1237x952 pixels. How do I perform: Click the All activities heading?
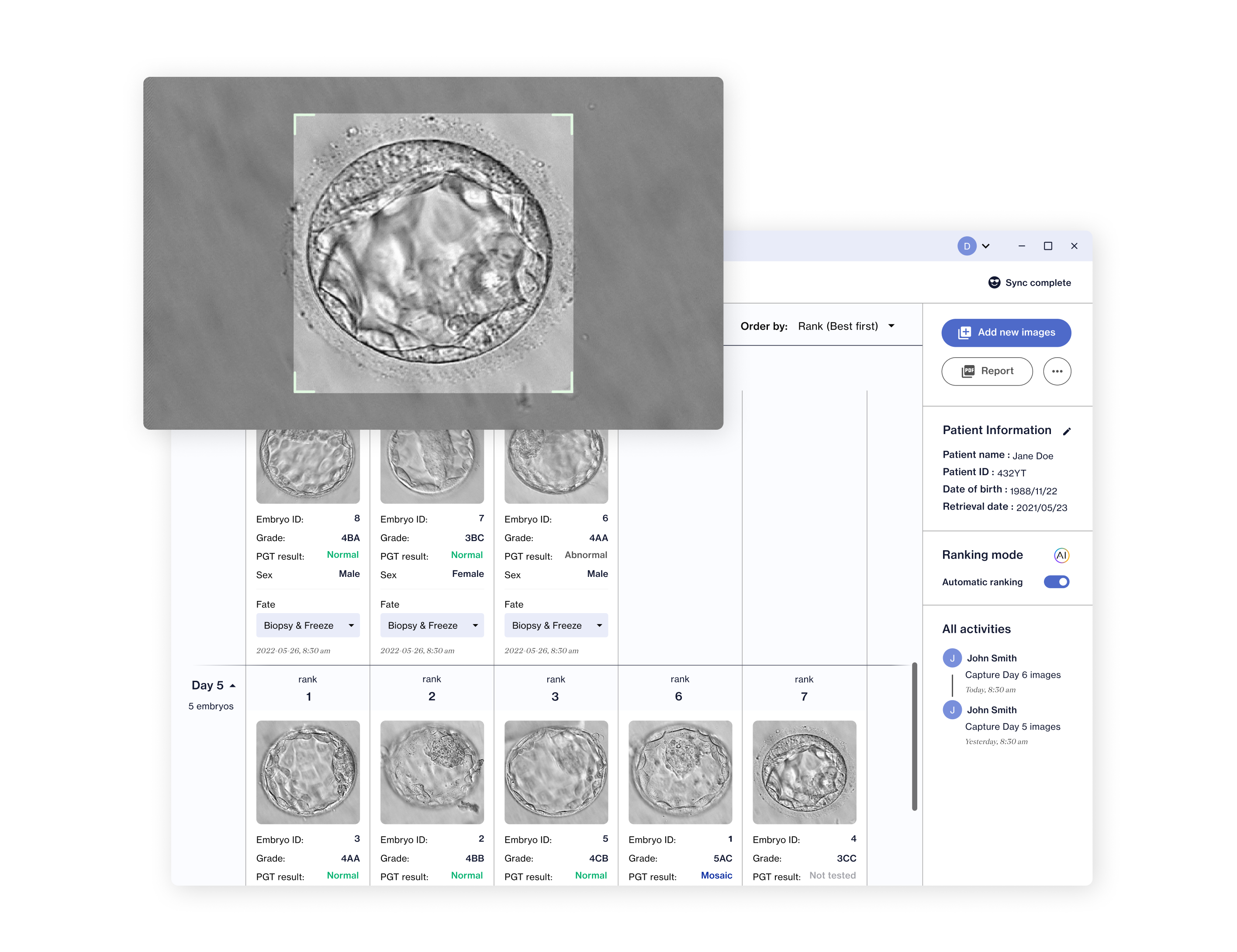click(976, 629)
